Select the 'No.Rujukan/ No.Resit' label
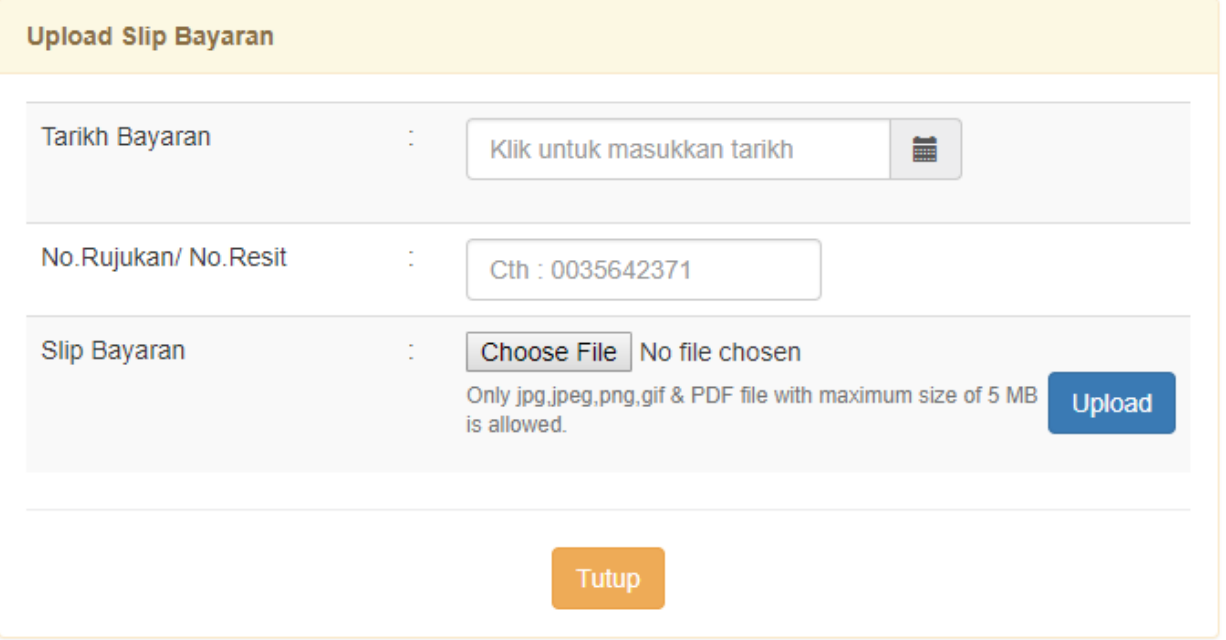 pyautogui.click(x=164, y=257)
